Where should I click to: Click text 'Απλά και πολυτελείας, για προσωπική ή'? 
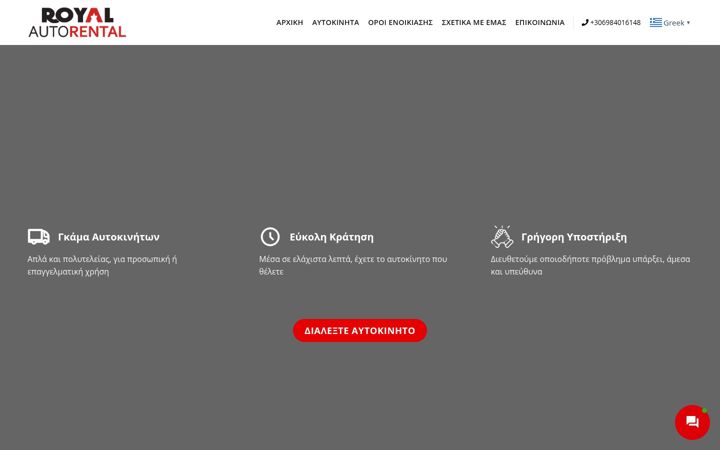pyautogui.click(x=102, y=259)
